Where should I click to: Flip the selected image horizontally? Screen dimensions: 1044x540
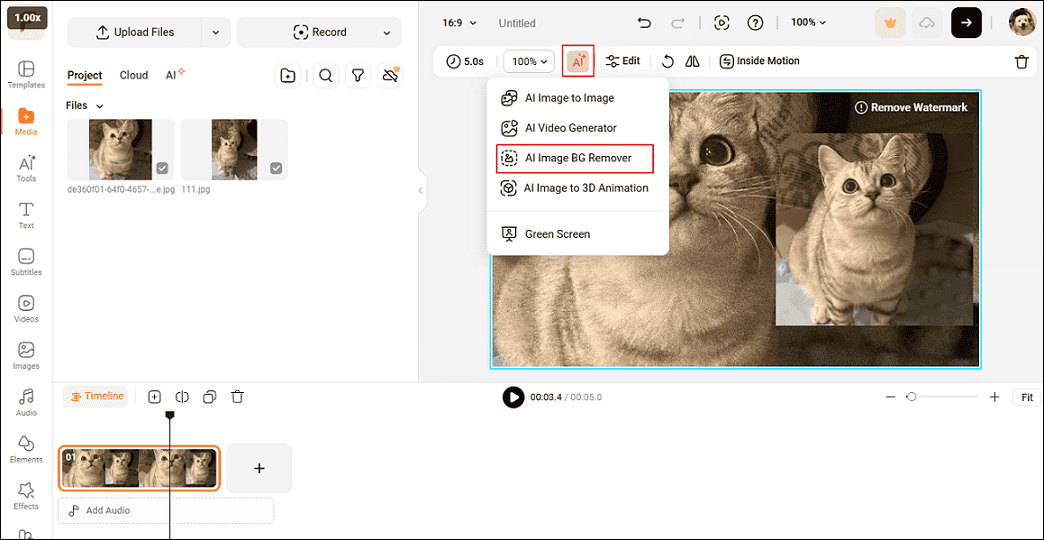click(x=693, y=61)
